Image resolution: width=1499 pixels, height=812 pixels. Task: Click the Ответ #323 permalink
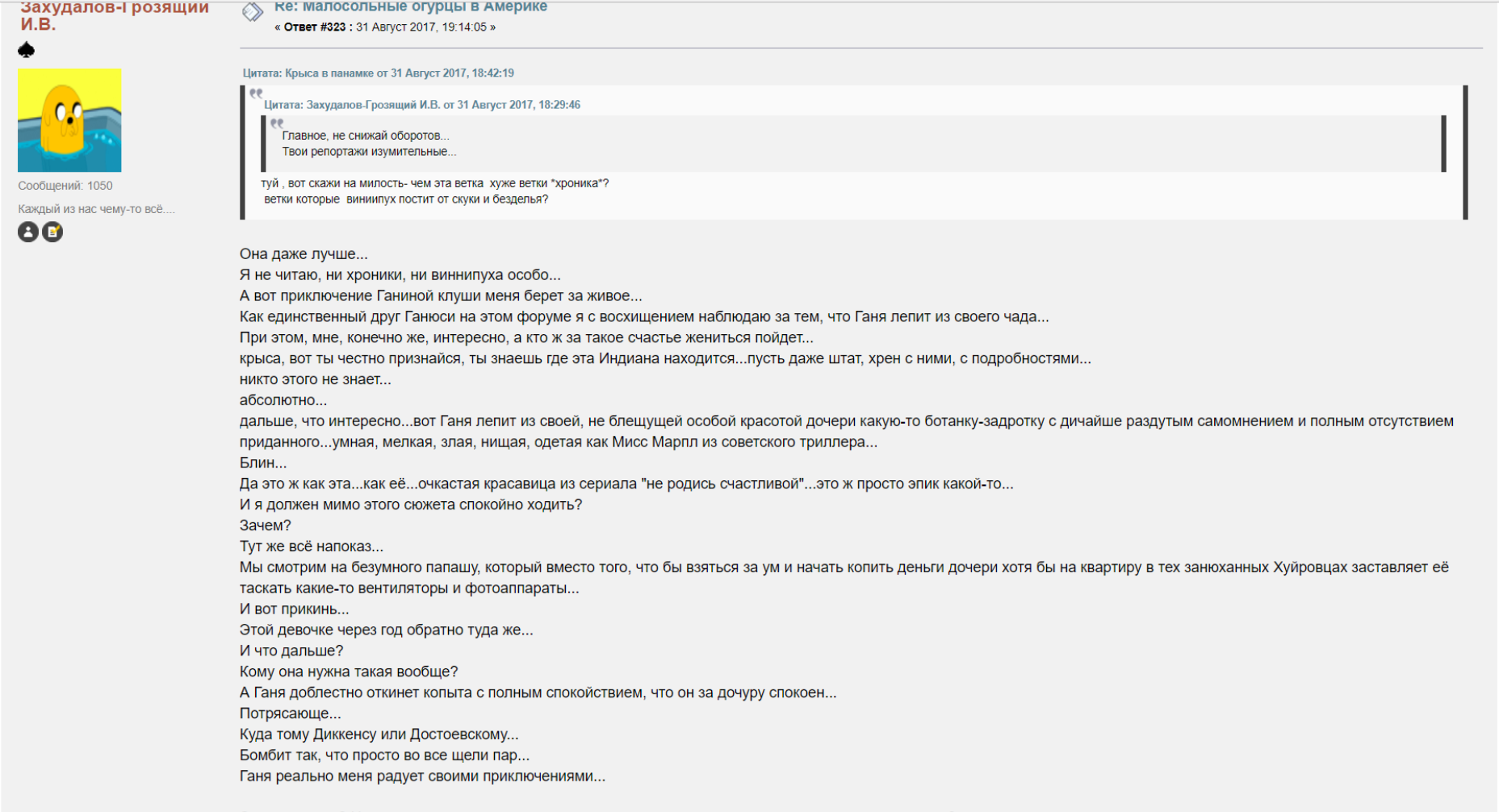pyautogui.click(x=315, y=27)
